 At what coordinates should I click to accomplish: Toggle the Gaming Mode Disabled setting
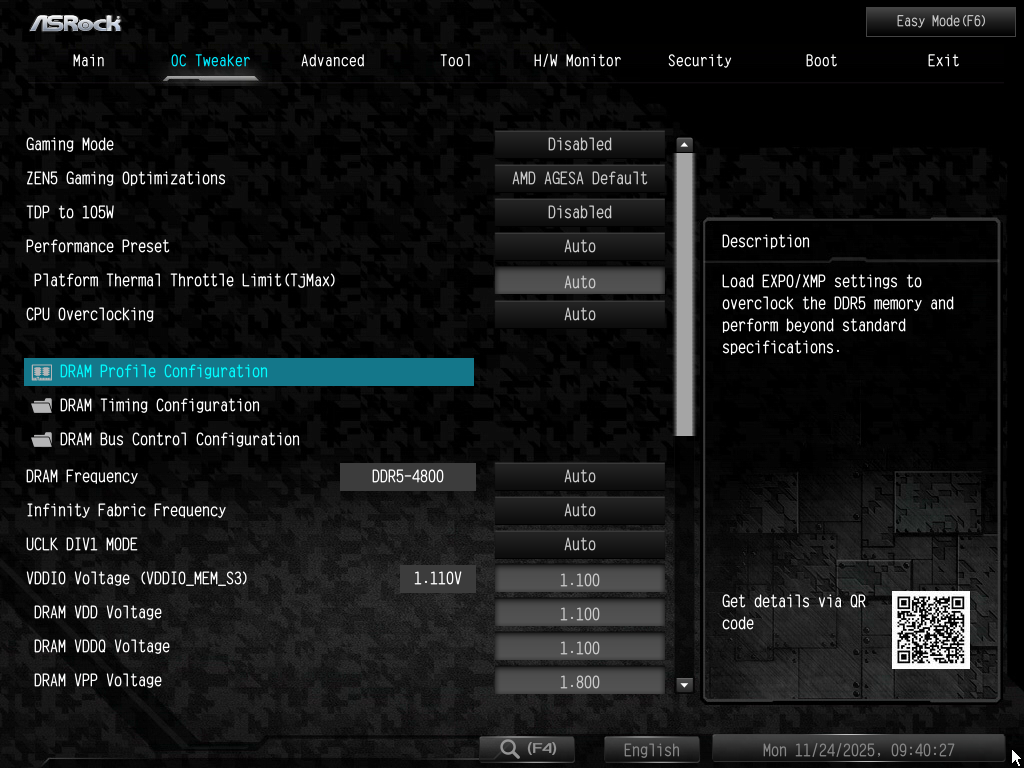click(579, 145)
